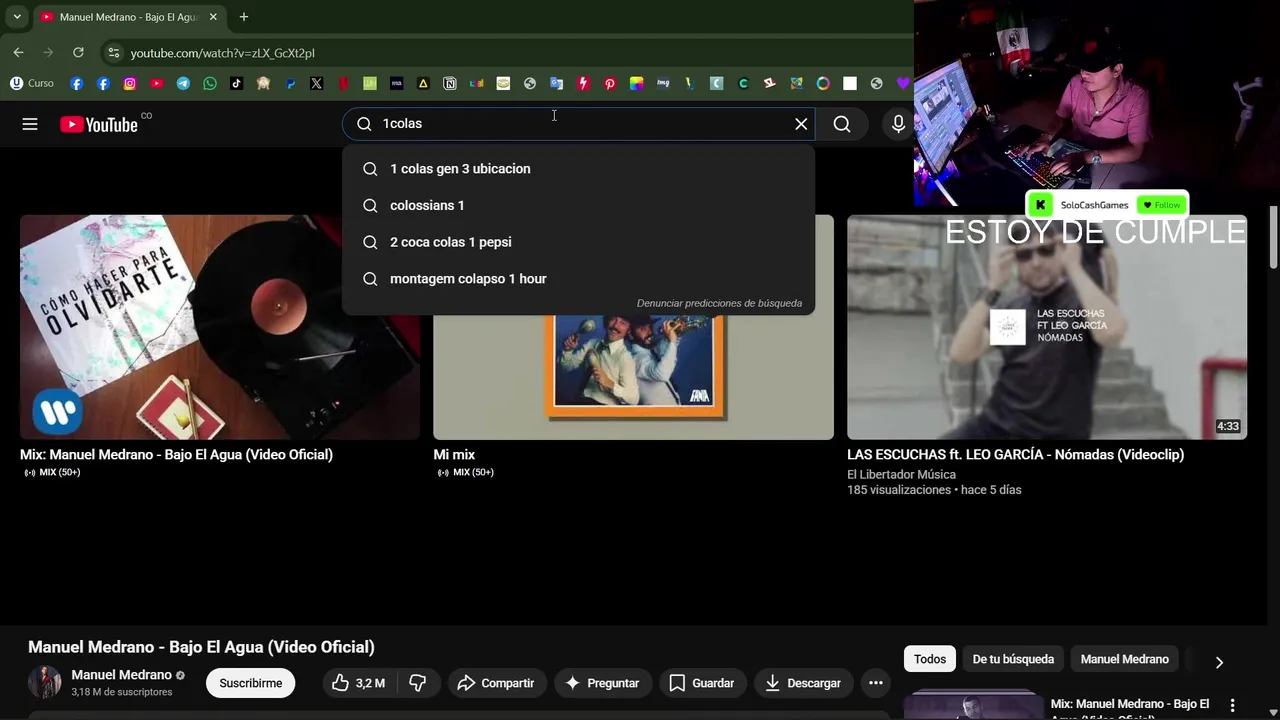Like the video (3,2 M)

pyautogui.click(x=358, y=683)
